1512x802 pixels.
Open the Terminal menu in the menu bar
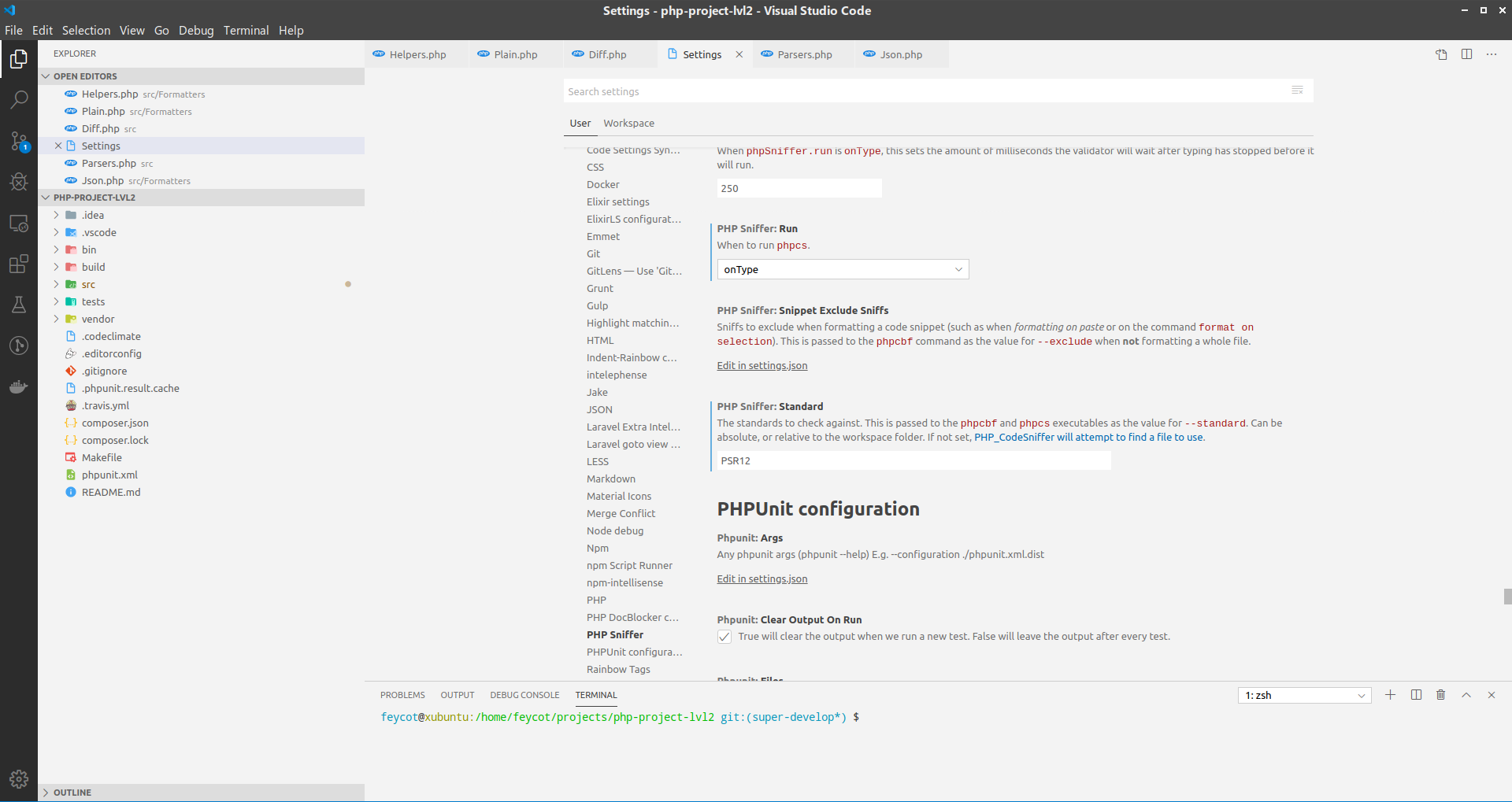(246, 30)
